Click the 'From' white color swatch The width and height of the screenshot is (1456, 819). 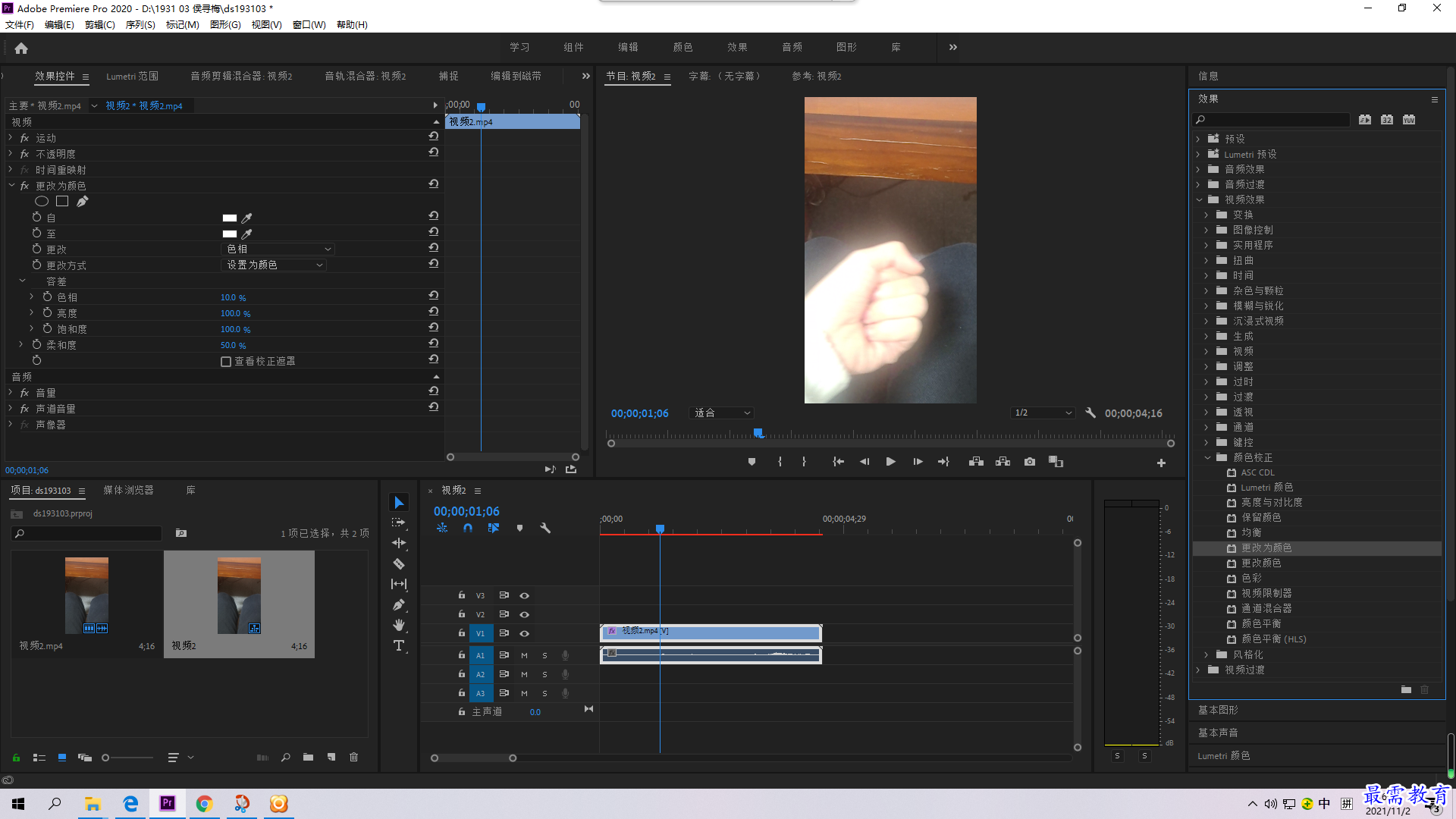(x=230, y=218)
